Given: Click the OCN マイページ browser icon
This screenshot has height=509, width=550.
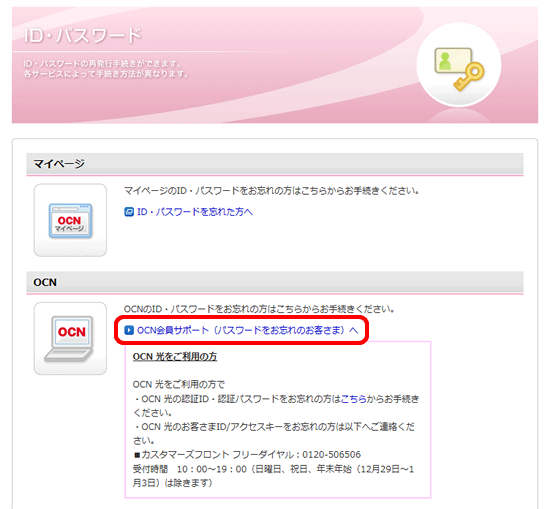Looking at the screenshot, I should tap(70, 221).
